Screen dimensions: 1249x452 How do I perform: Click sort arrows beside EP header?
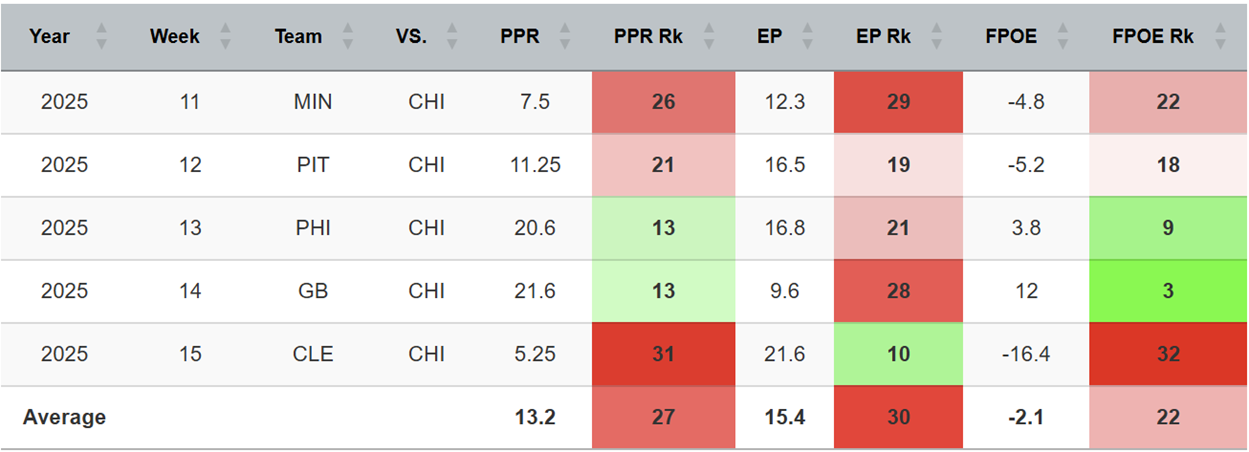tap(805, 37)
